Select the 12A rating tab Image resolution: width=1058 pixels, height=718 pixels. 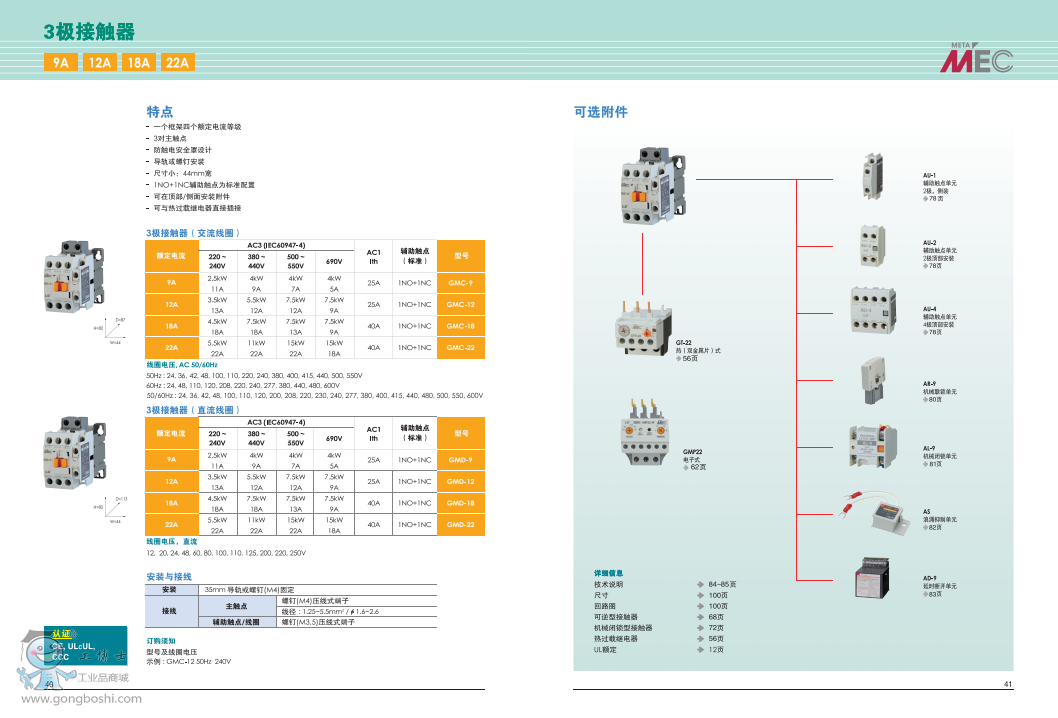click(99, 62)
